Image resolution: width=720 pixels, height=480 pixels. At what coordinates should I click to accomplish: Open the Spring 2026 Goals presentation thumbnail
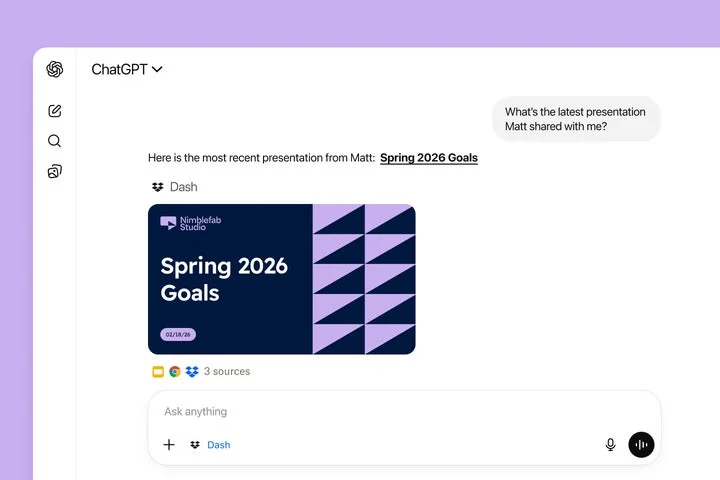[281, 279]
